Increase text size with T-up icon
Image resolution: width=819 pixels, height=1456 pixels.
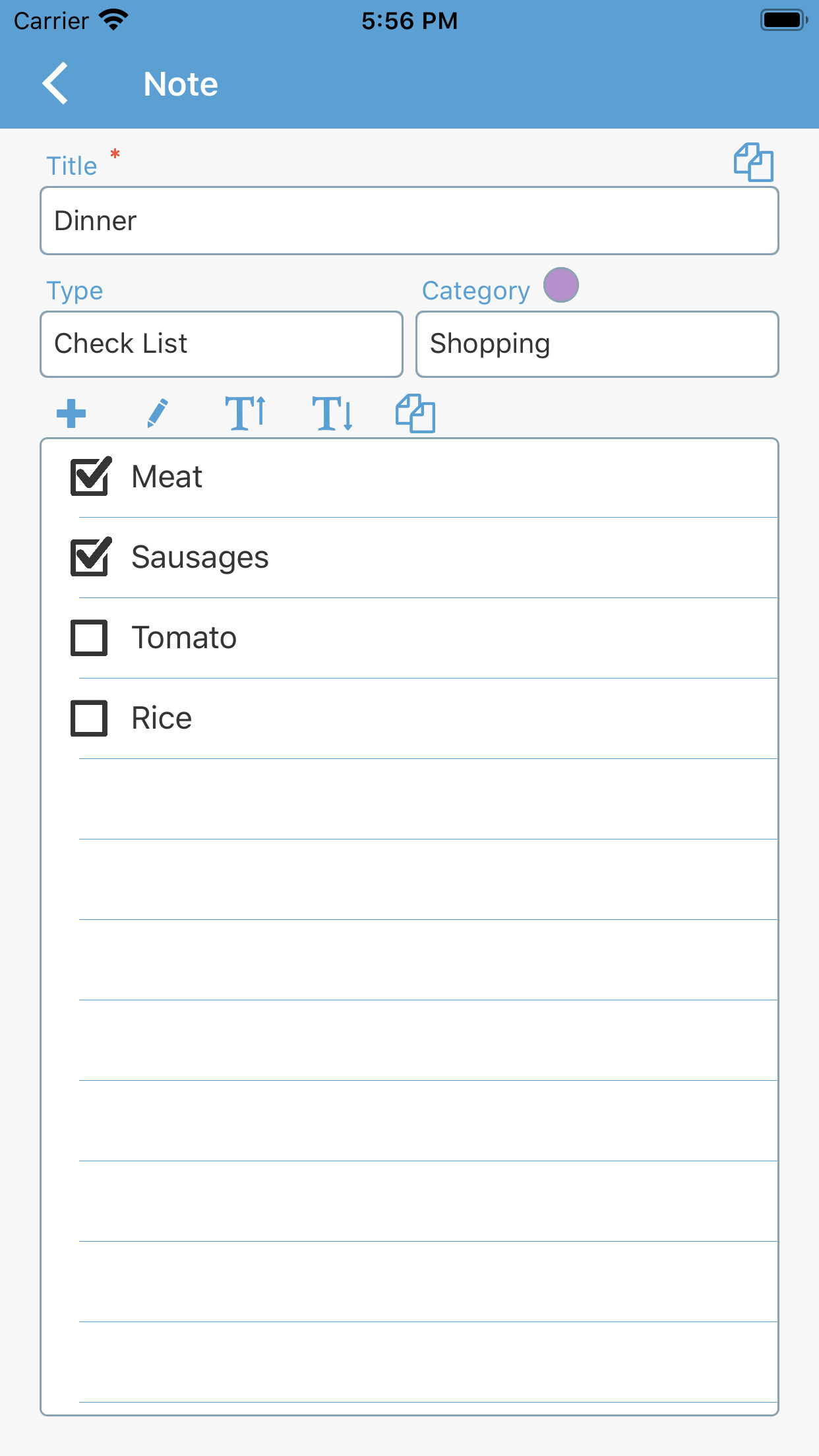[245, 413]
